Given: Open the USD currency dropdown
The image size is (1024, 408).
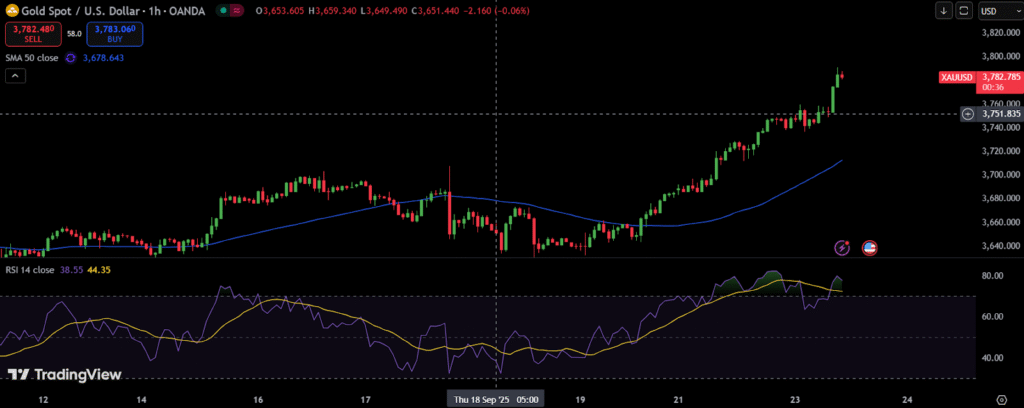Looking at the screenshot, I should click(997, 11).
